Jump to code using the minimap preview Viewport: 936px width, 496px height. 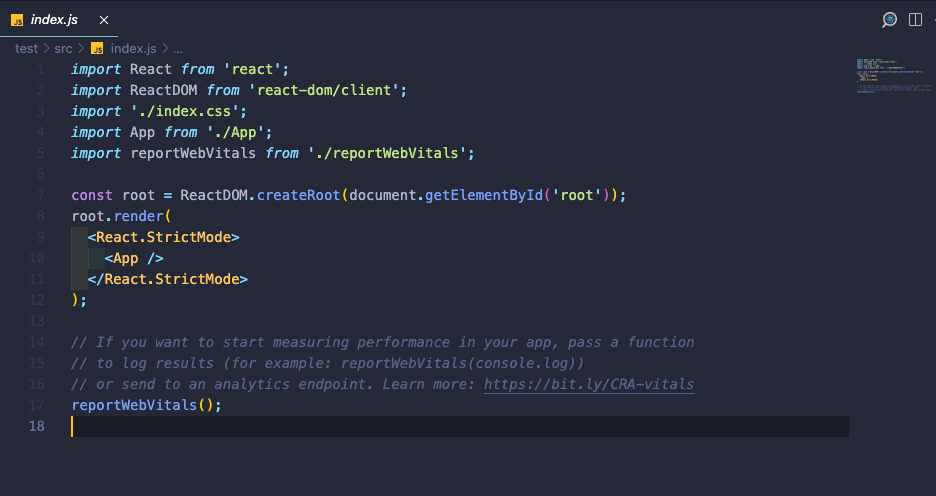[893, 76]
